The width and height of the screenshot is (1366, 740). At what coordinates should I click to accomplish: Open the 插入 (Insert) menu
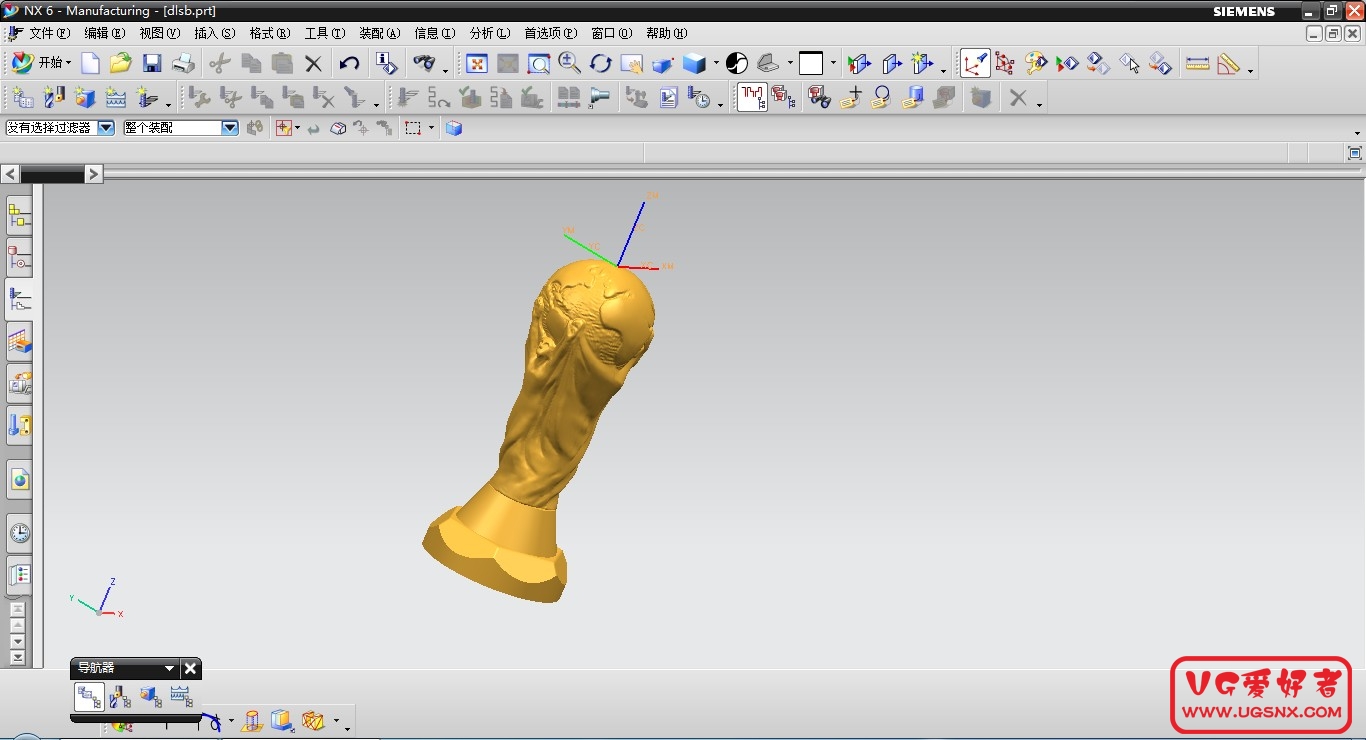click(214, 33)
